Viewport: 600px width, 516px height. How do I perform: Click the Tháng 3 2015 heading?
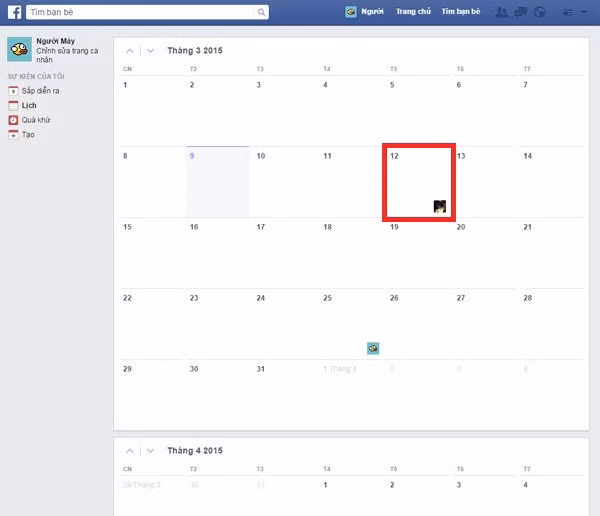point(195,51)
